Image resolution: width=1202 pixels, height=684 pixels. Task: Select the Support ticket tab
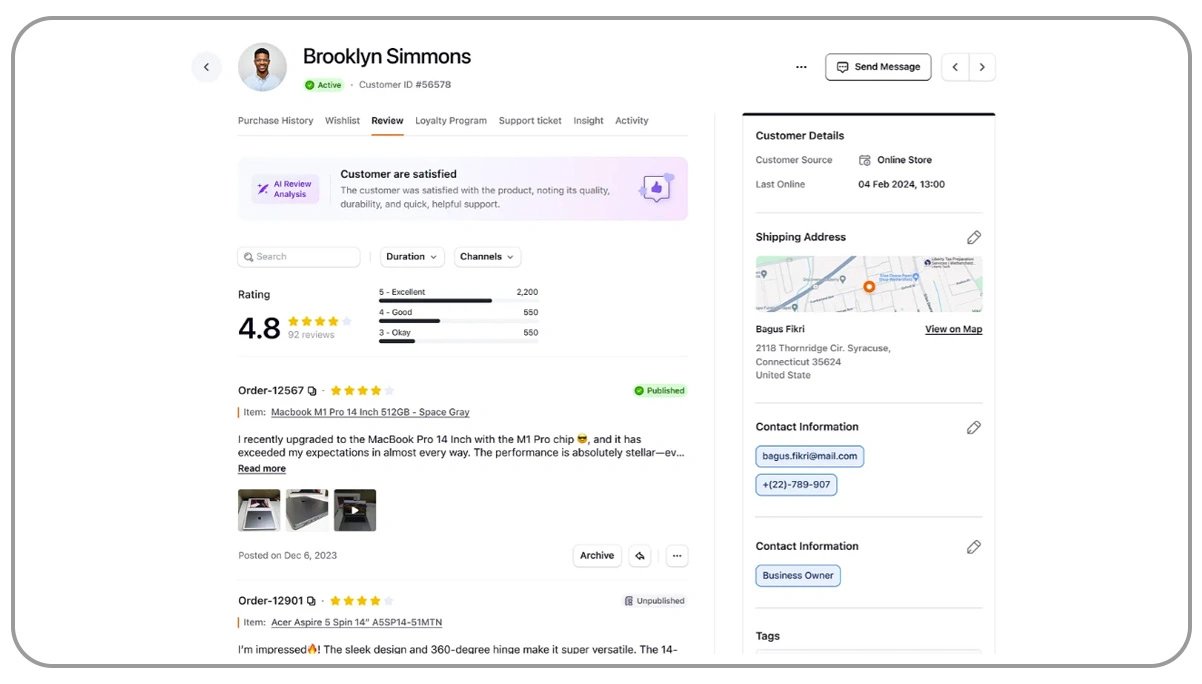coord(530,120)
